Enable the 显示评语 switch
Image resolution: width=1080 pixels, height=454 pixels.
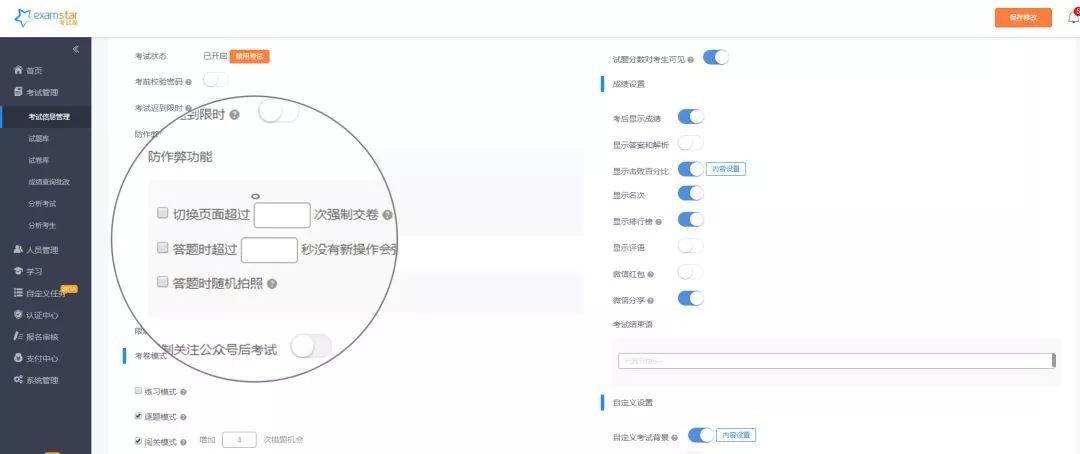691,246
